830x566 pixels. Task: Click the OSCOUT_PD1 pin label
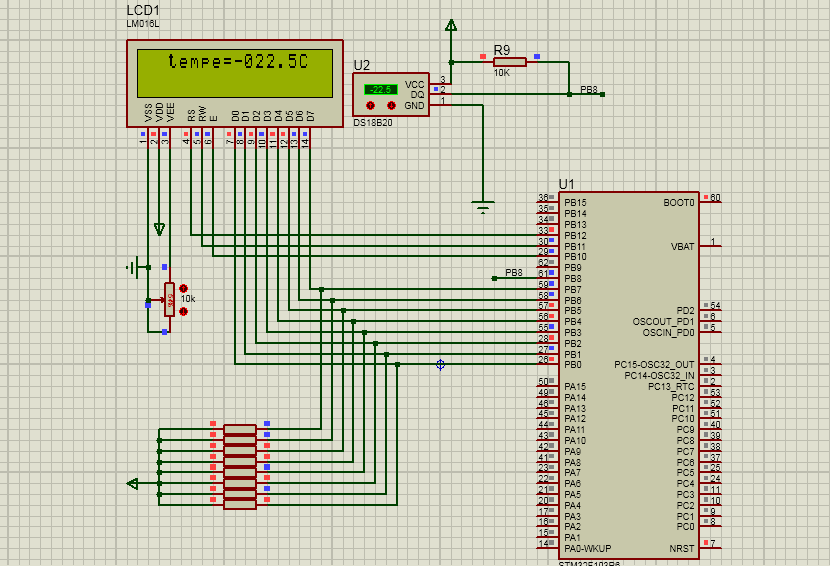tap(663, 322)
